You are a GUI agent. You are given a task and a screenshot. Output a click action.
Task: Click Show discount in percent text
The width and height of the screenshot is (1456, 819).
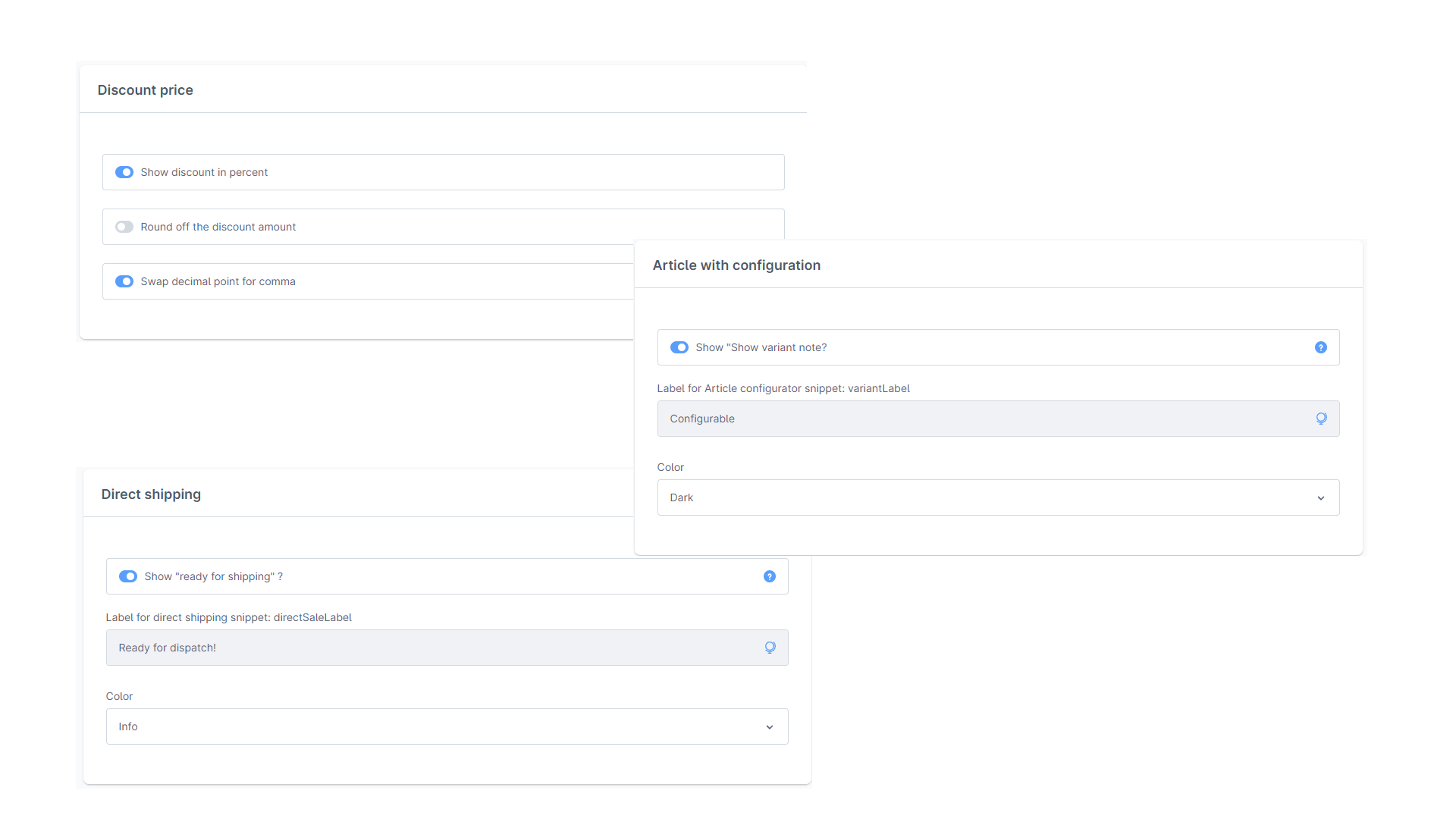[204, 172]
